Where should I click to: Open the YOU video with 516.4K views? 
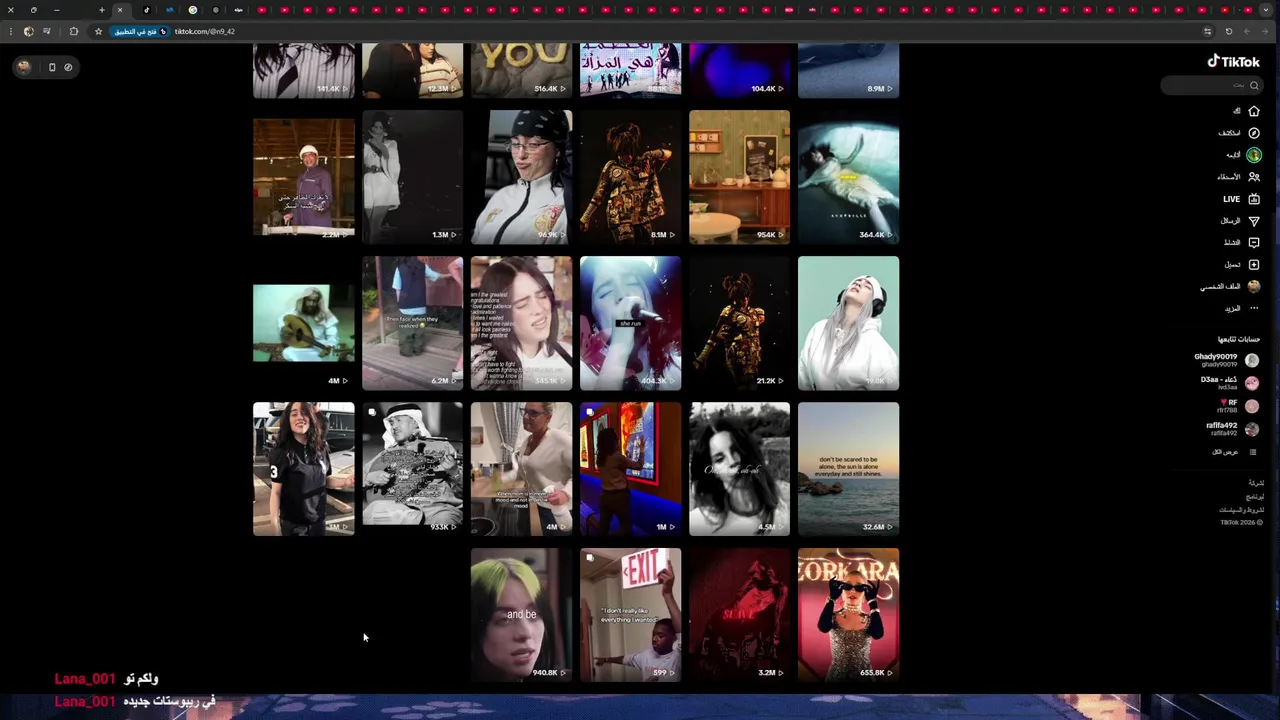[x=521, y=70]
